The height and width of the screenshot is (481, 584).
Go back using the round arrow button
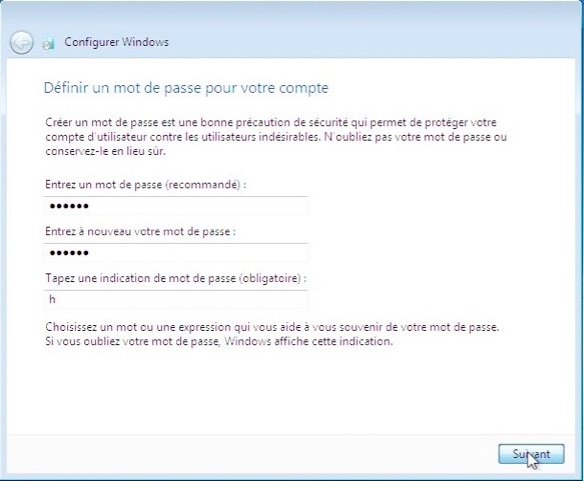click(x=21, y=42)
